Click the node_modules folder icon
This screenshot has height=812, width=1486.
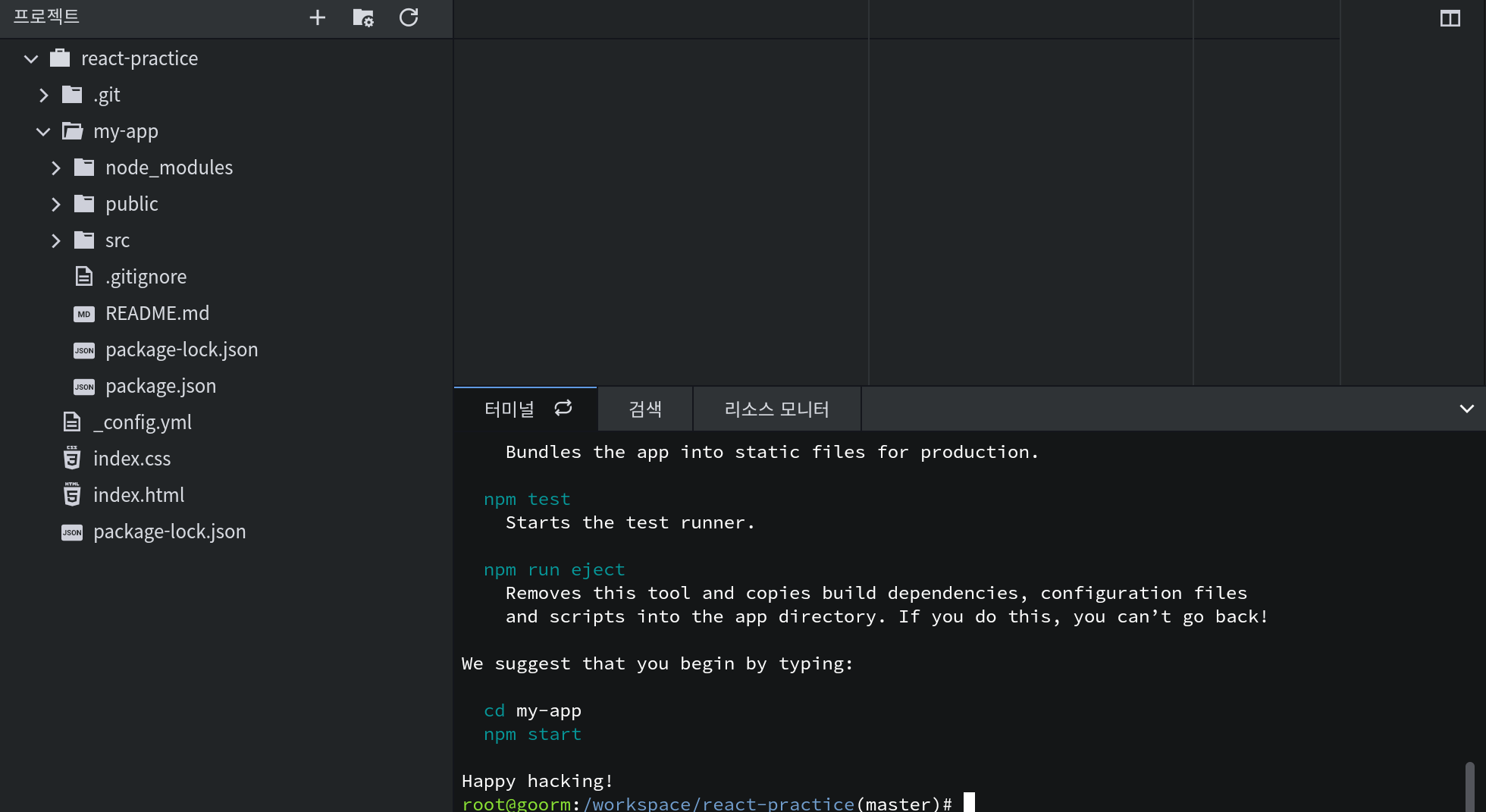[84, 167]
